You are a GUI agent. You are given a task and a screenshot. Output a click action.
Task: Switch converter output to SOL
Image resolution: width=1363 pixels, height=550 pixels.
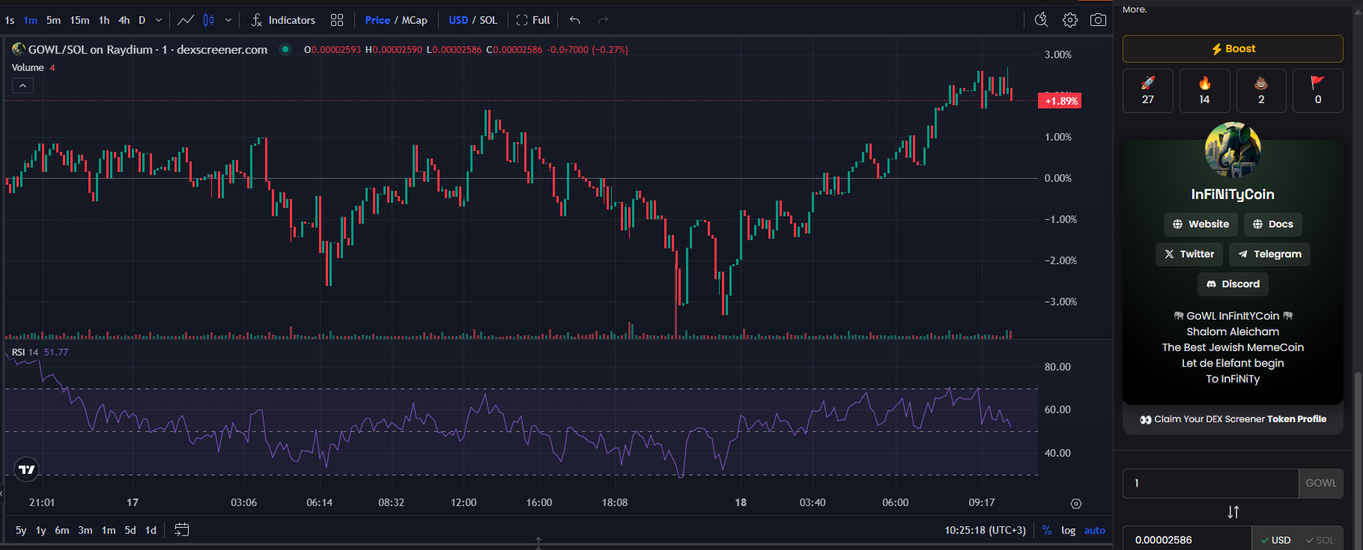[1319, 540]
